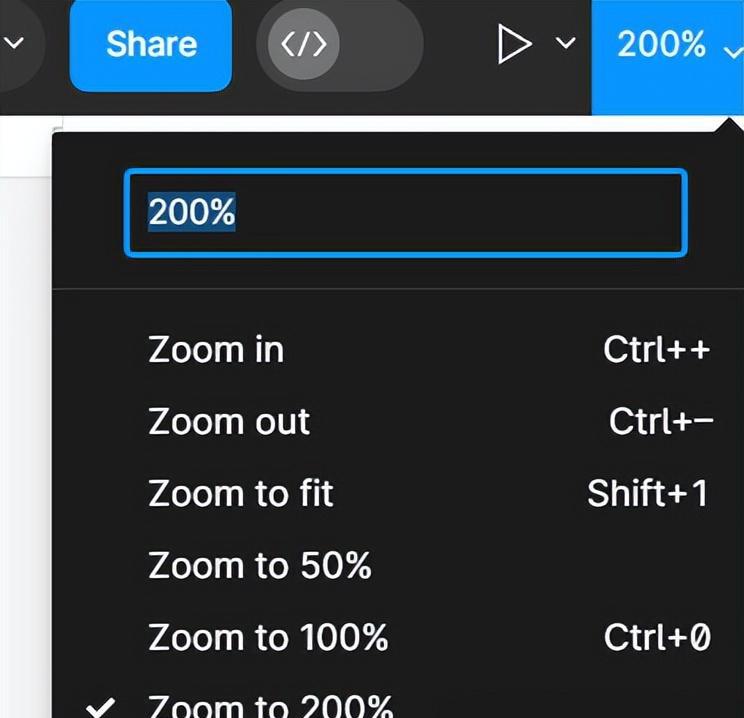Click the Ctrl++ shortcut label
The width and height of the screenshot is (744, 718).
[x=657, y=350]
